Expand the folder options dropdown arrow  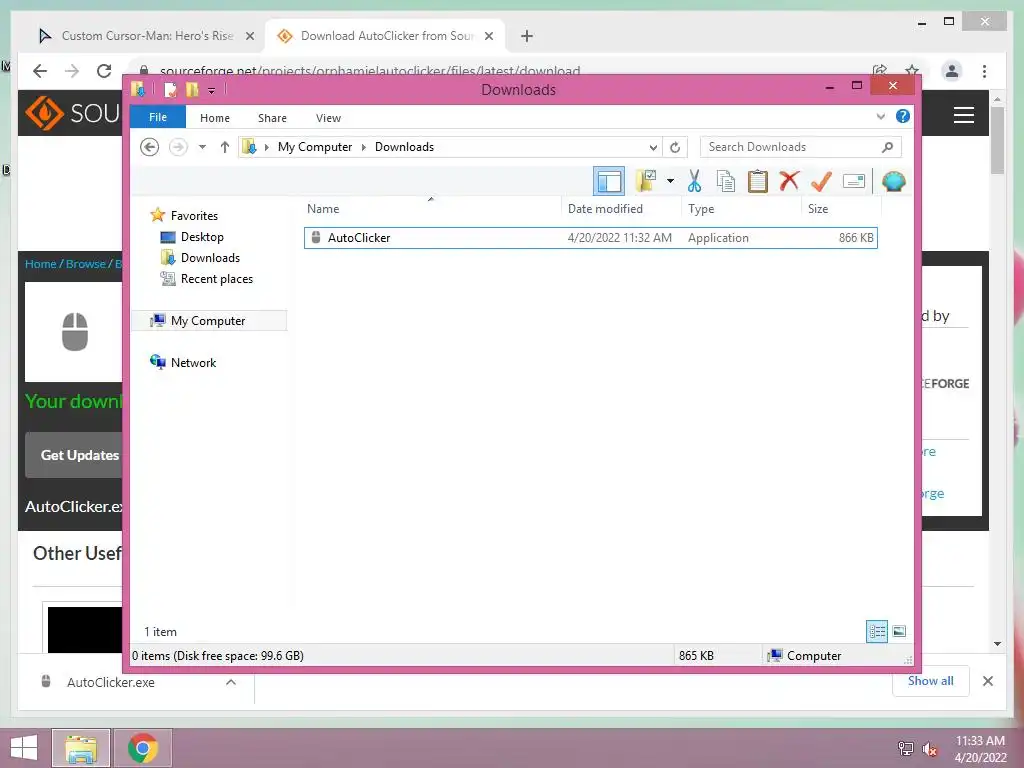click(670, 181)
